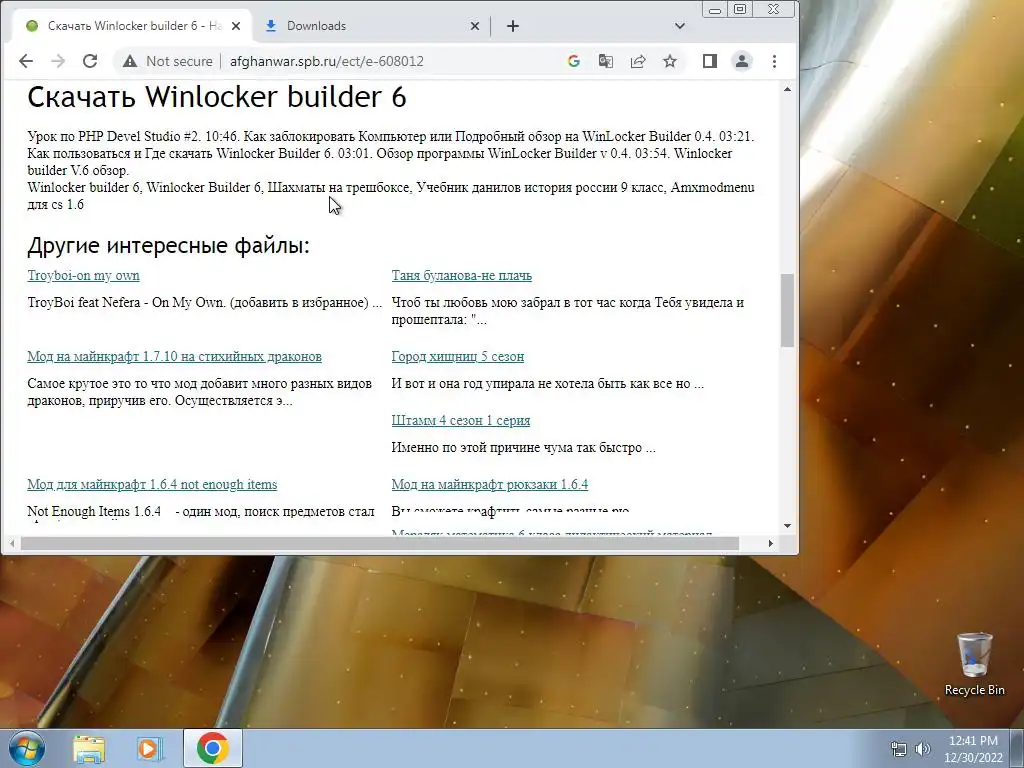
Task: Open the Город хищниц 5 сезон link
Action: pos(458,357)
